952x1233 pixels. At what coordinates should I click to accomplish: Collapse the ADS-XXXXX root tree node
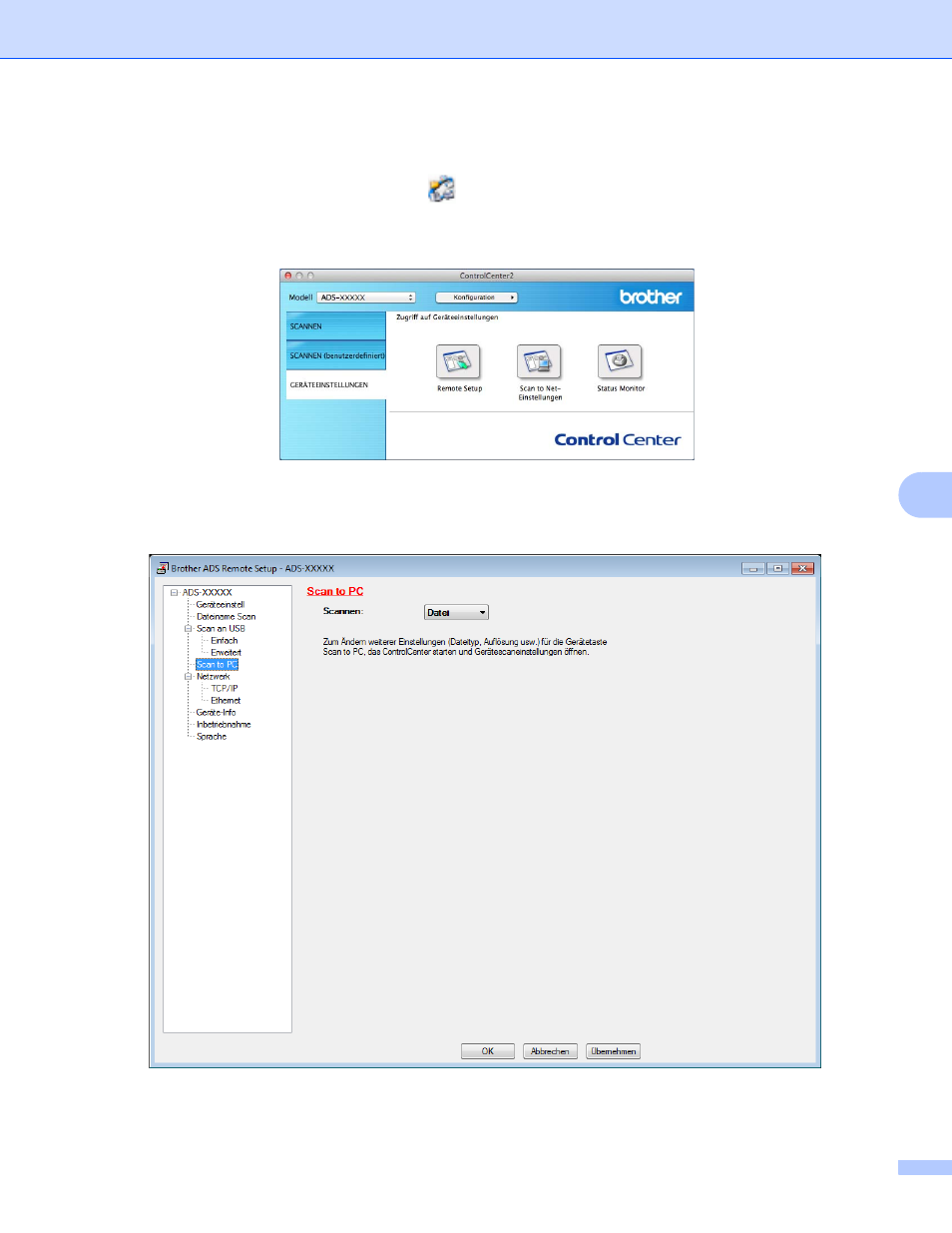175,593
